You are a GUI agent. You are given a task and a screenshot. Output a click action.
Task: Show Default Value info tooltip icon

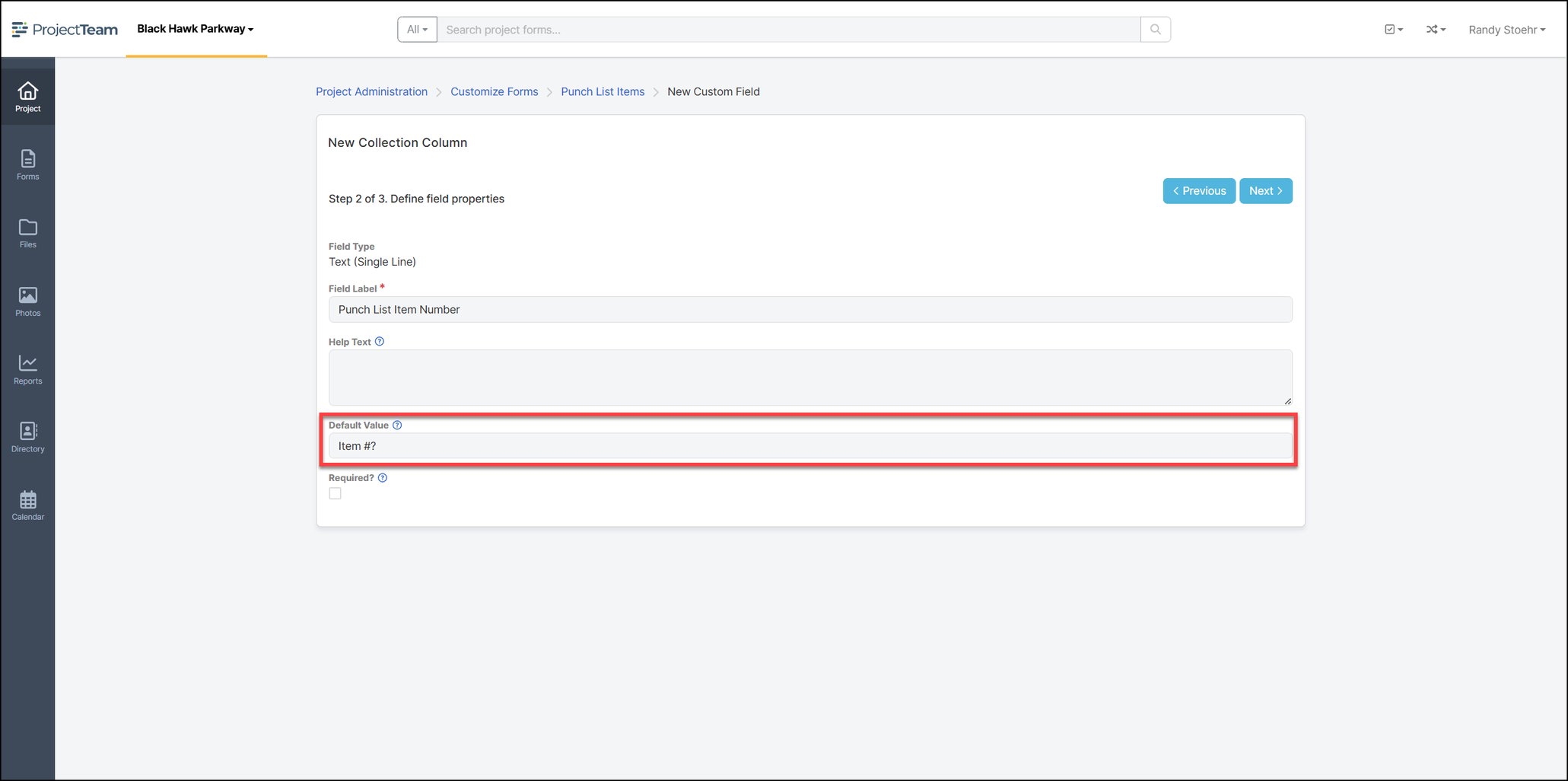click(397, 426)
